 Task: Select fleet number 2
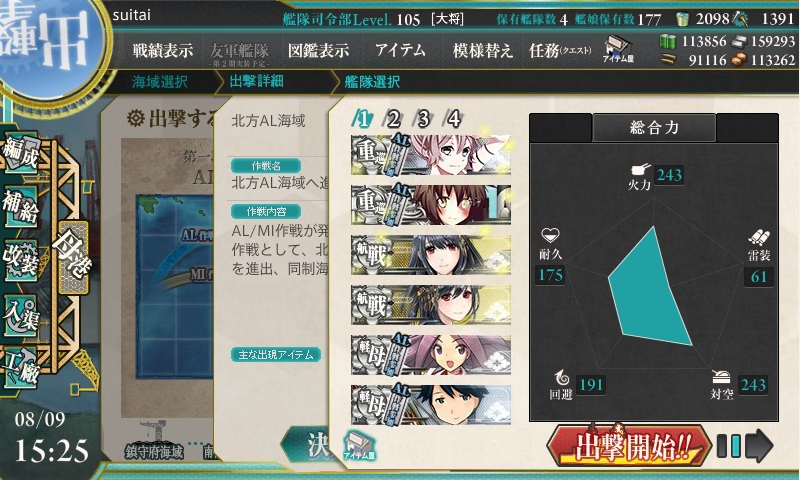coord(393,120)
